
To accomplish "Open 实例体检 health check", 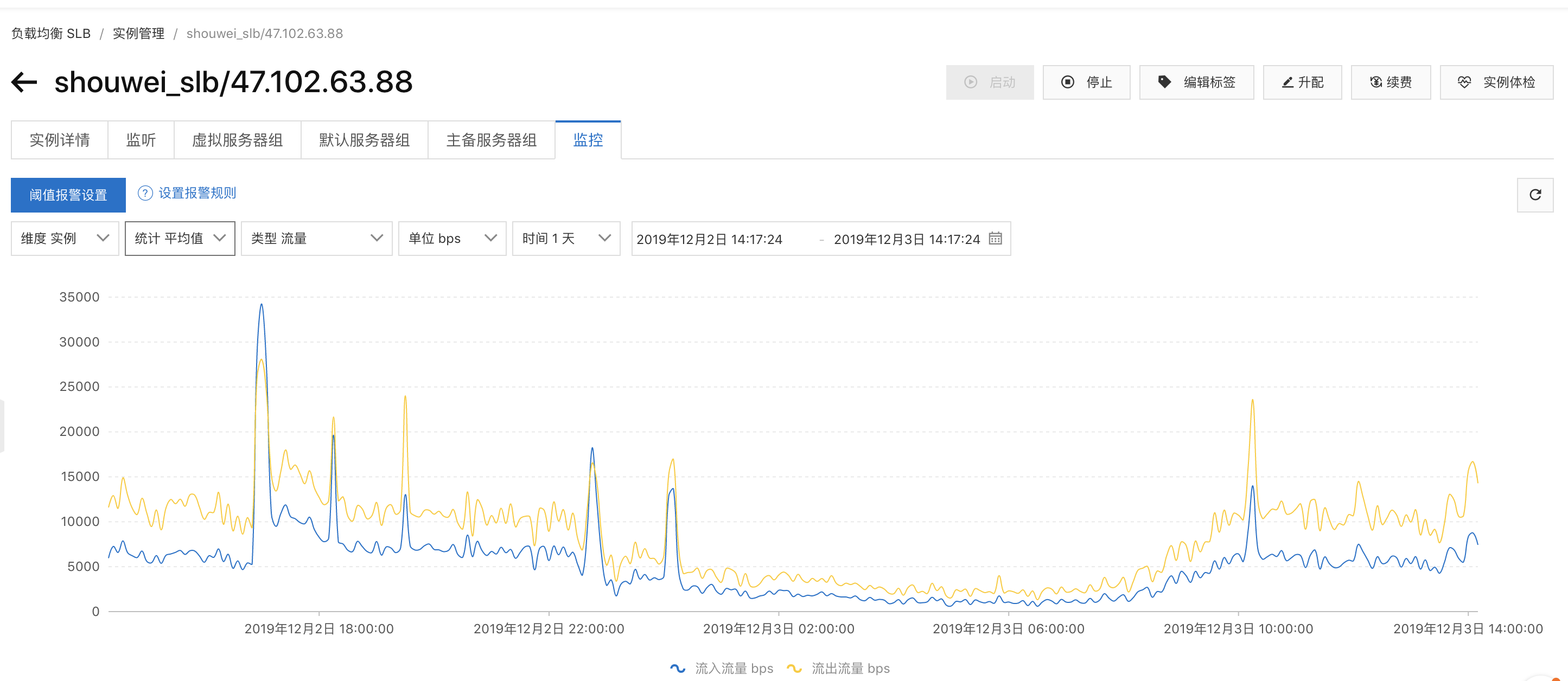I will click(1496, 82).
